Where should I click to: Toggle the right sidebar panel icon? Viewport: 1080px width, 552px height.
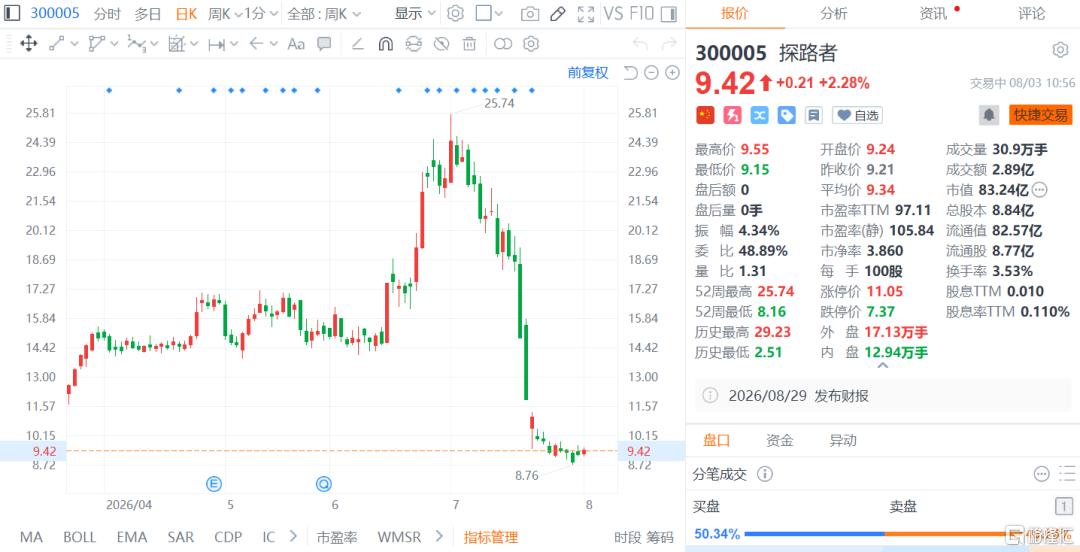(x=667, y=13)
